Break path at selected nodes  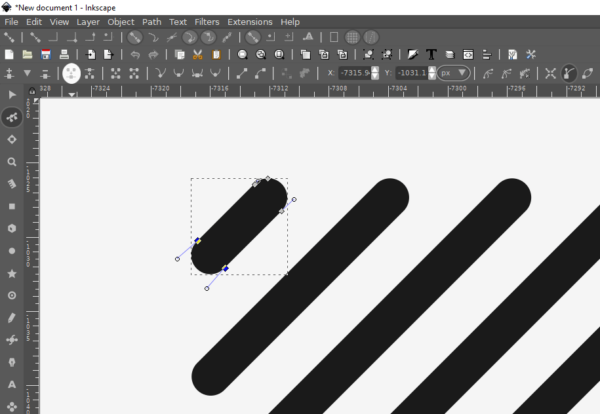pos(90,73)
